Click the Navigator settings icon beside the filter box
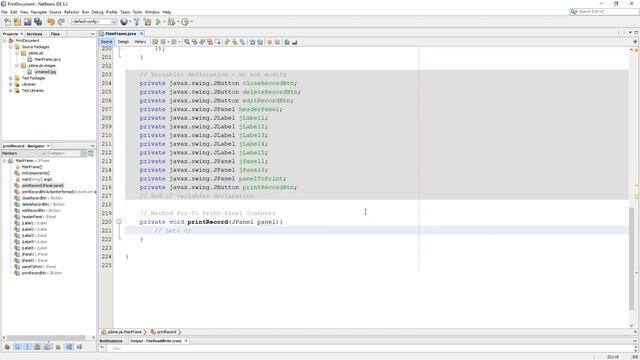The image size is (640, 360). (91, 153)
